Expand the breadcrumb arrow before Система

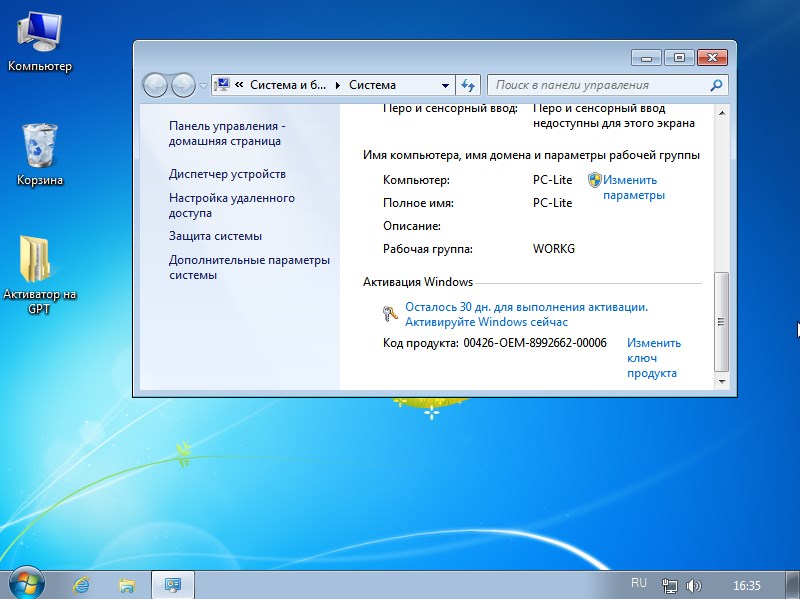point(337,85)
